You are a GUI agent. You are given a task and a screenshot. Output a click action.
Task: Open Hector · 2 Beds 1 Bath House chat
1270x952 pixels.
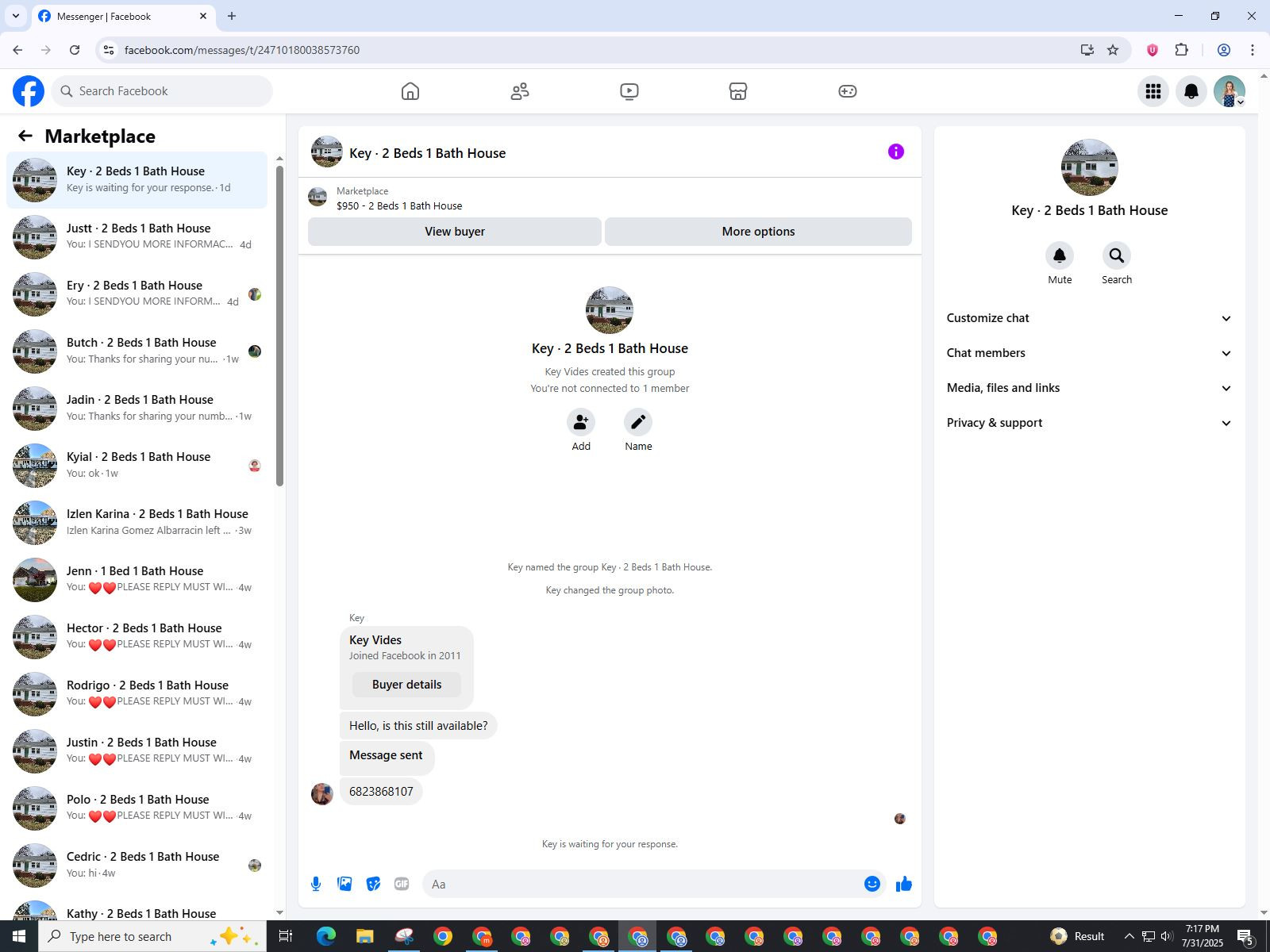point(137,637)
